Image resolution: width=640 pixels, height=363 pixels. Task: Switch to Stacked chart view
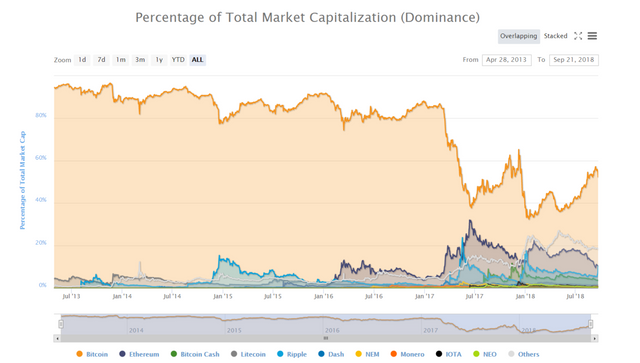click(556, 36)
